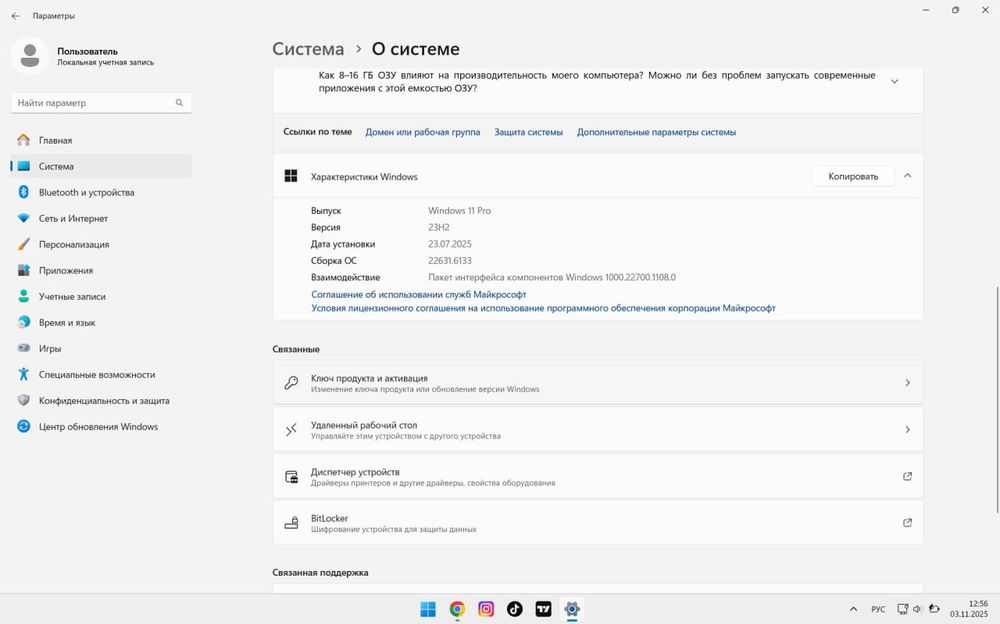Screen dimensions: 1000x624
Task: Open TradingView app on taskbar
Action: click(543, 609)
